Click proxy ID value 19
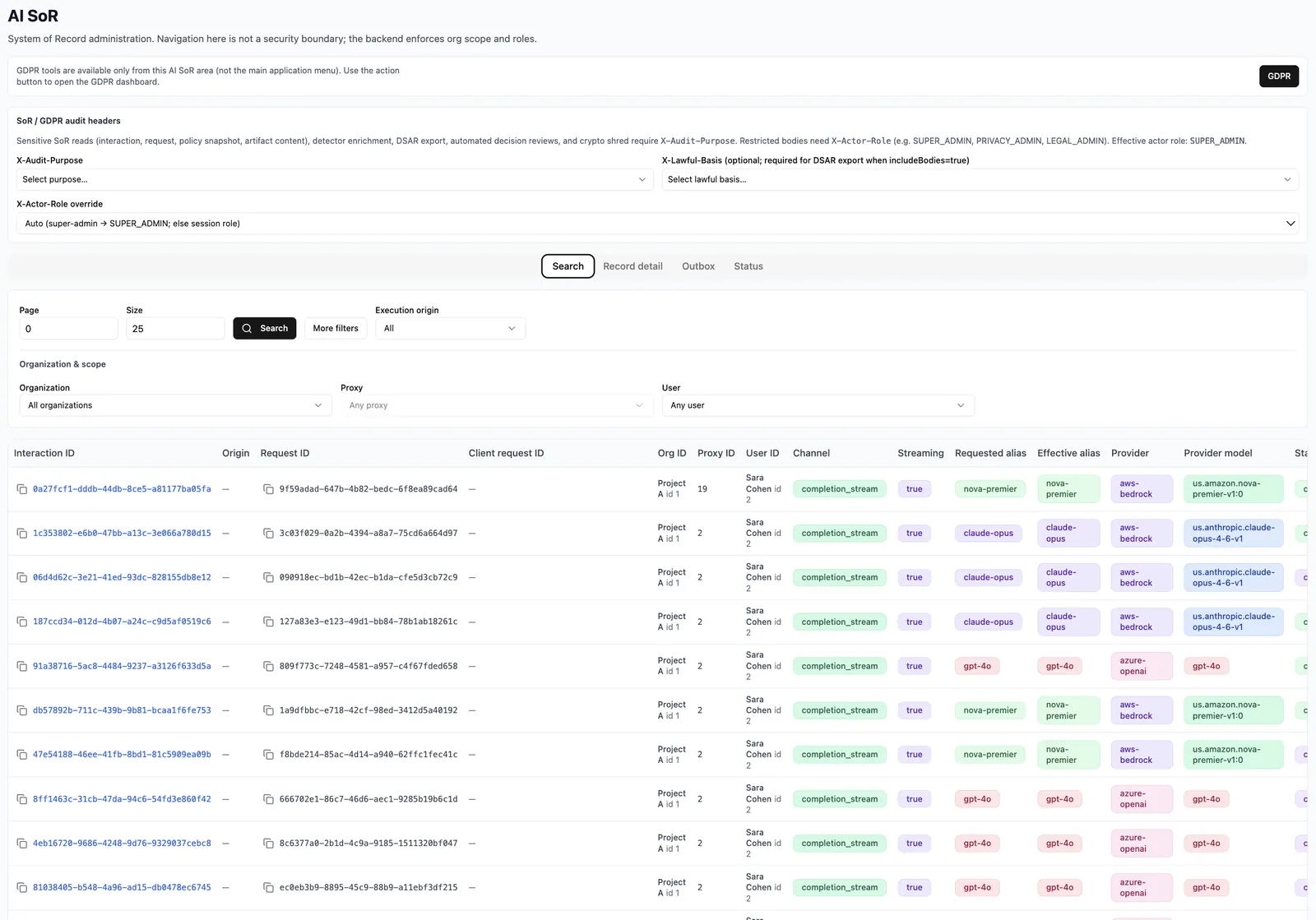 point(702,489)
